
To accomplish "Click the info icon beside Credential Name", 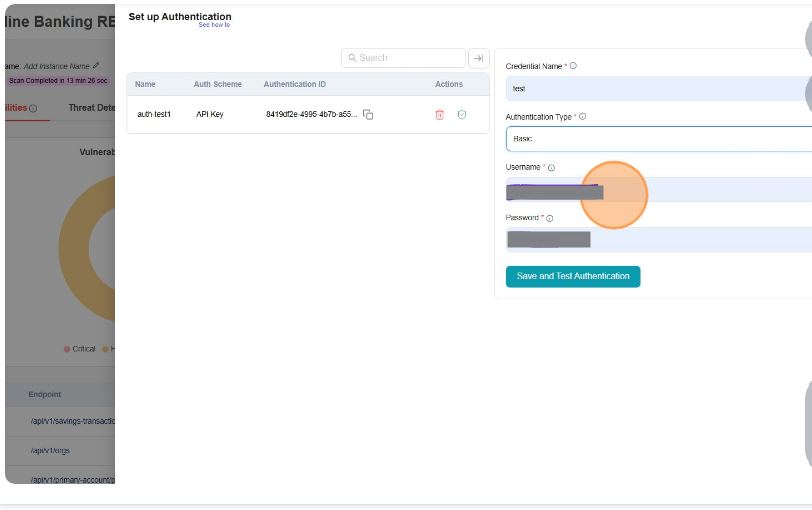I will [573, 66].
